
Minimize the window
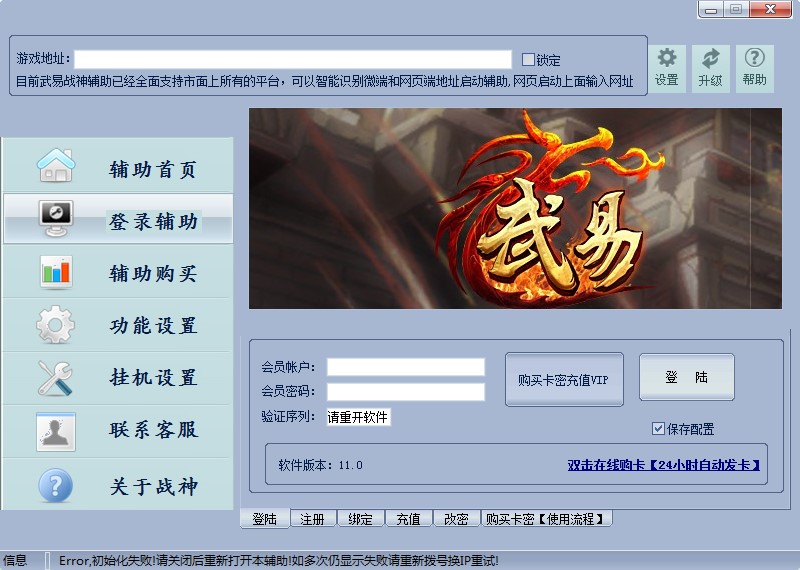pos(711,9)
